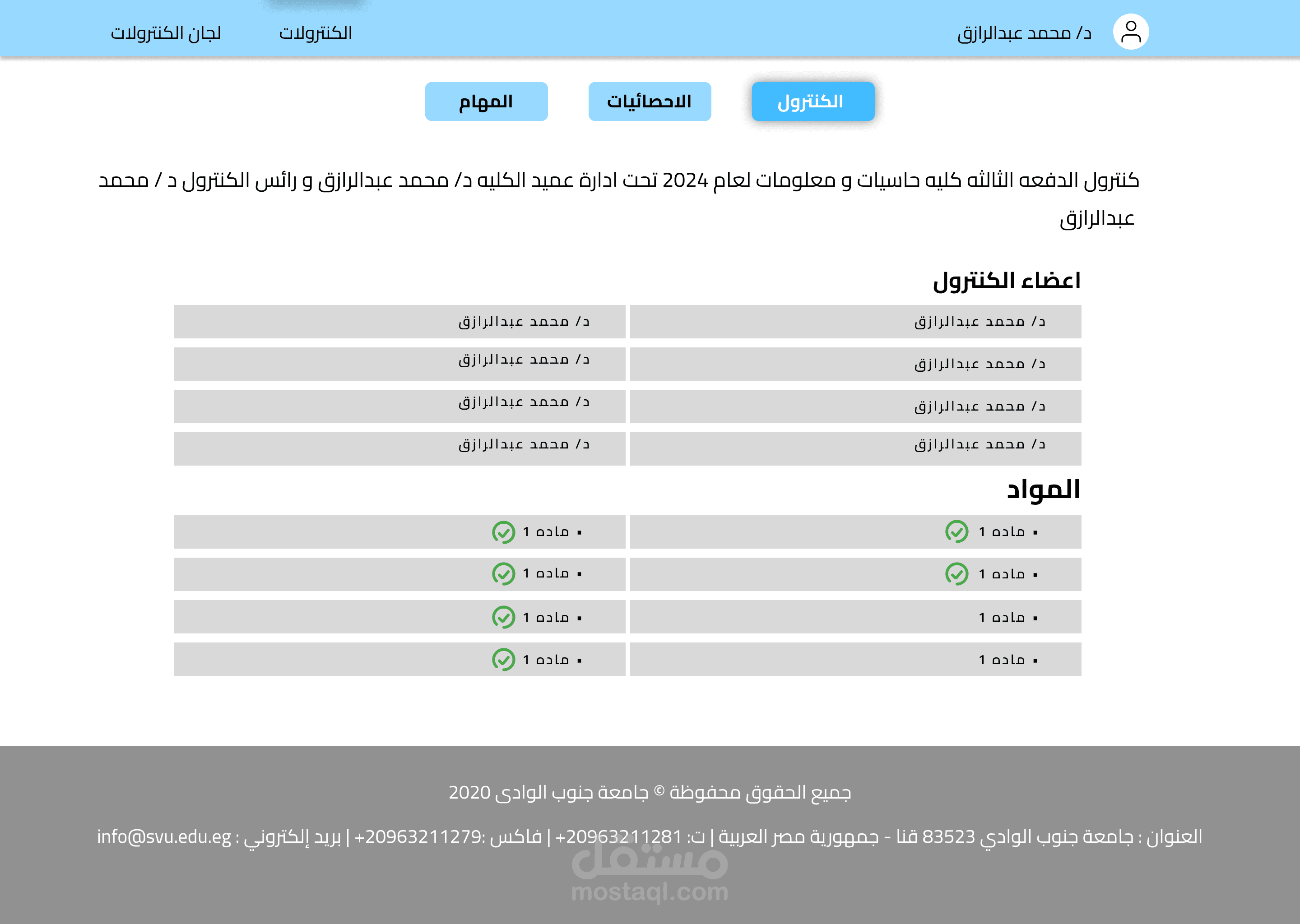Select unchecked fourth مادة 1 row in right column
Image resolution: width=1300 pixels, height=924 pixels.
[x=855, y=660]
